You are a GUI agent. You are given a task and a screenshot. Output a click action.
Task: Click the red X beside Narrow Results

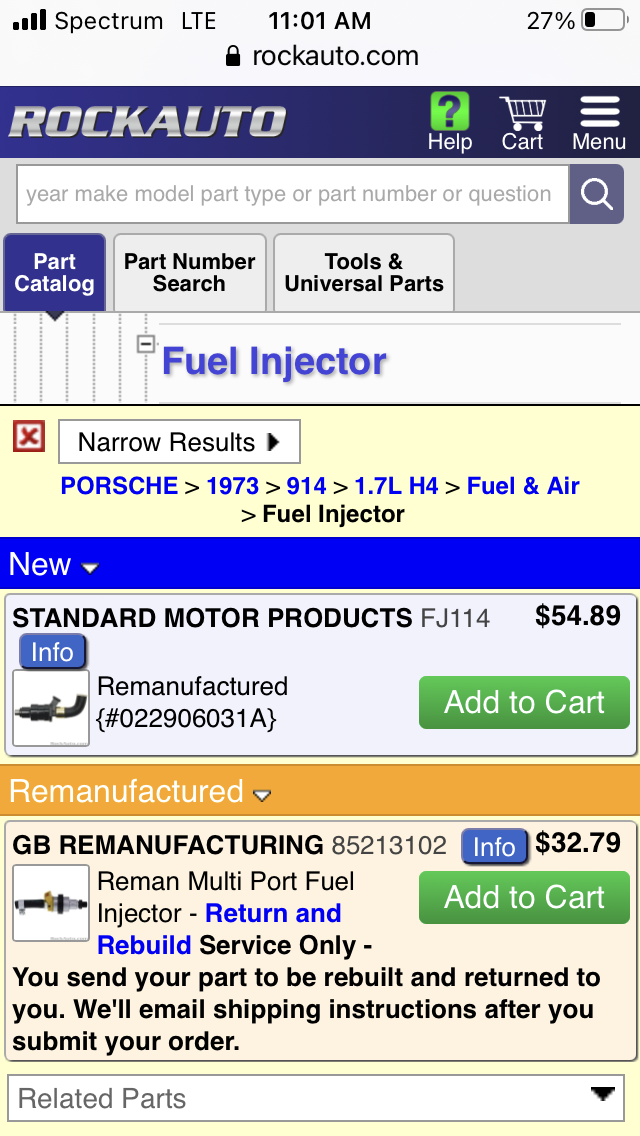(29, 437)
